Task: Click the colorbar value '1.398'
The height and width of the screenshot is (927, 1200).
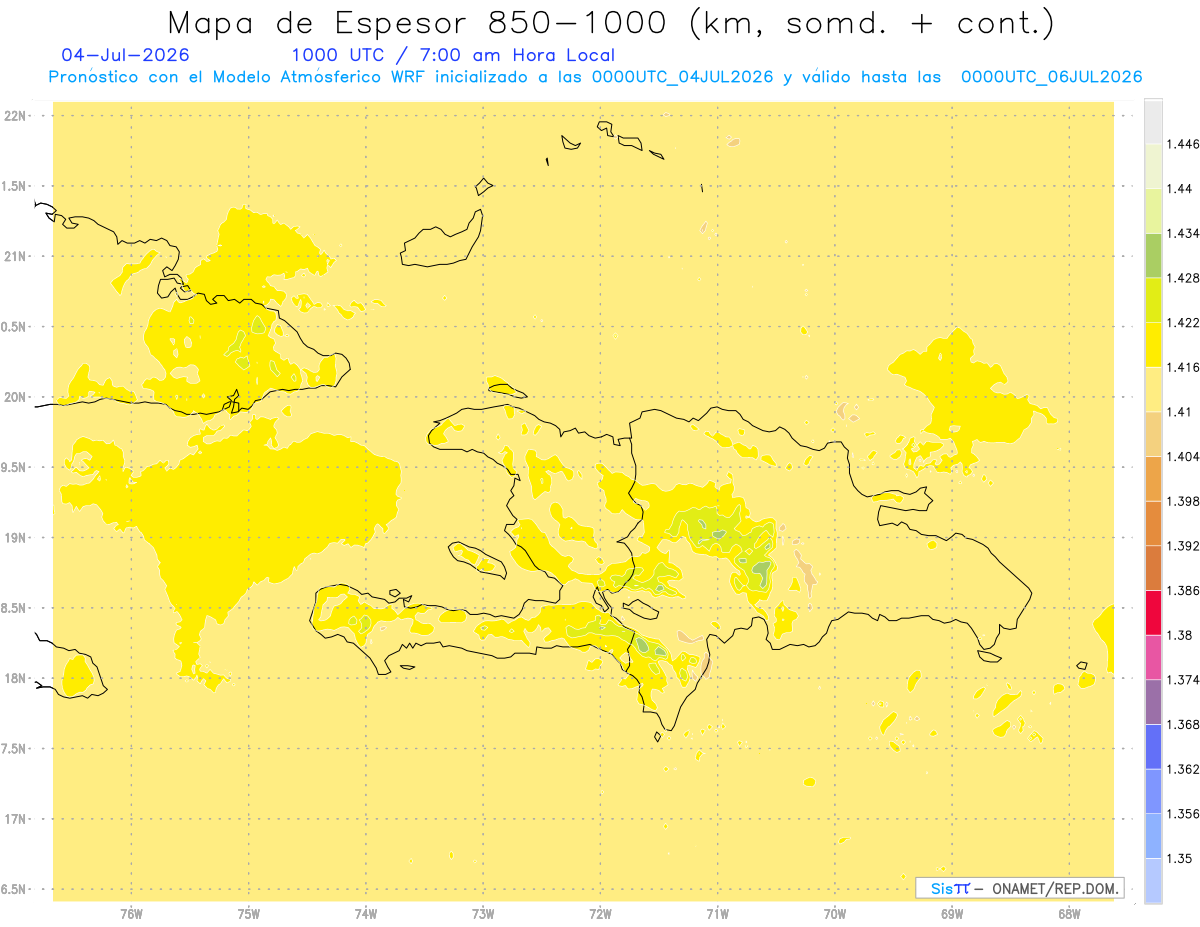Action: click(1183, 501)
